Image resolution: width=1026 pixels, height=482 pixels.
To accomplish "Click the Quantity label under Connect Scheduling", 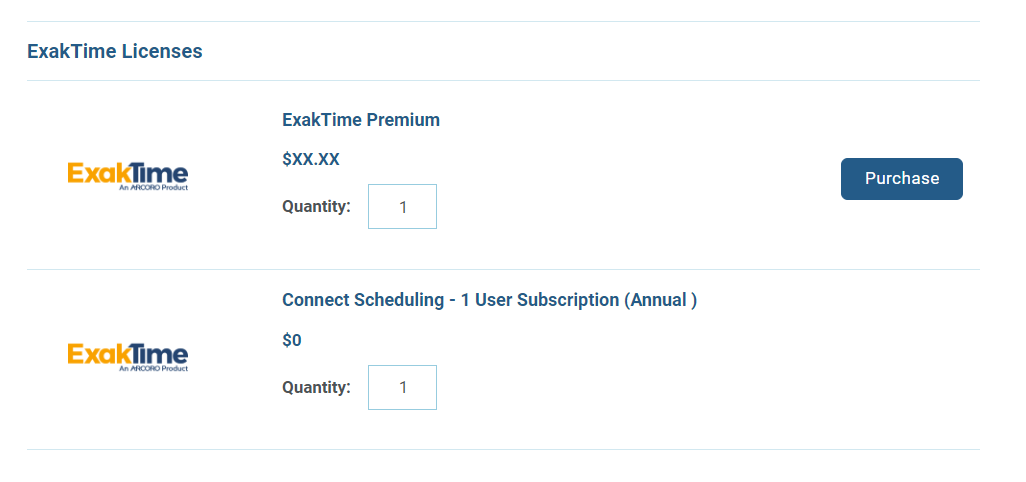I will tap(316, 387).
